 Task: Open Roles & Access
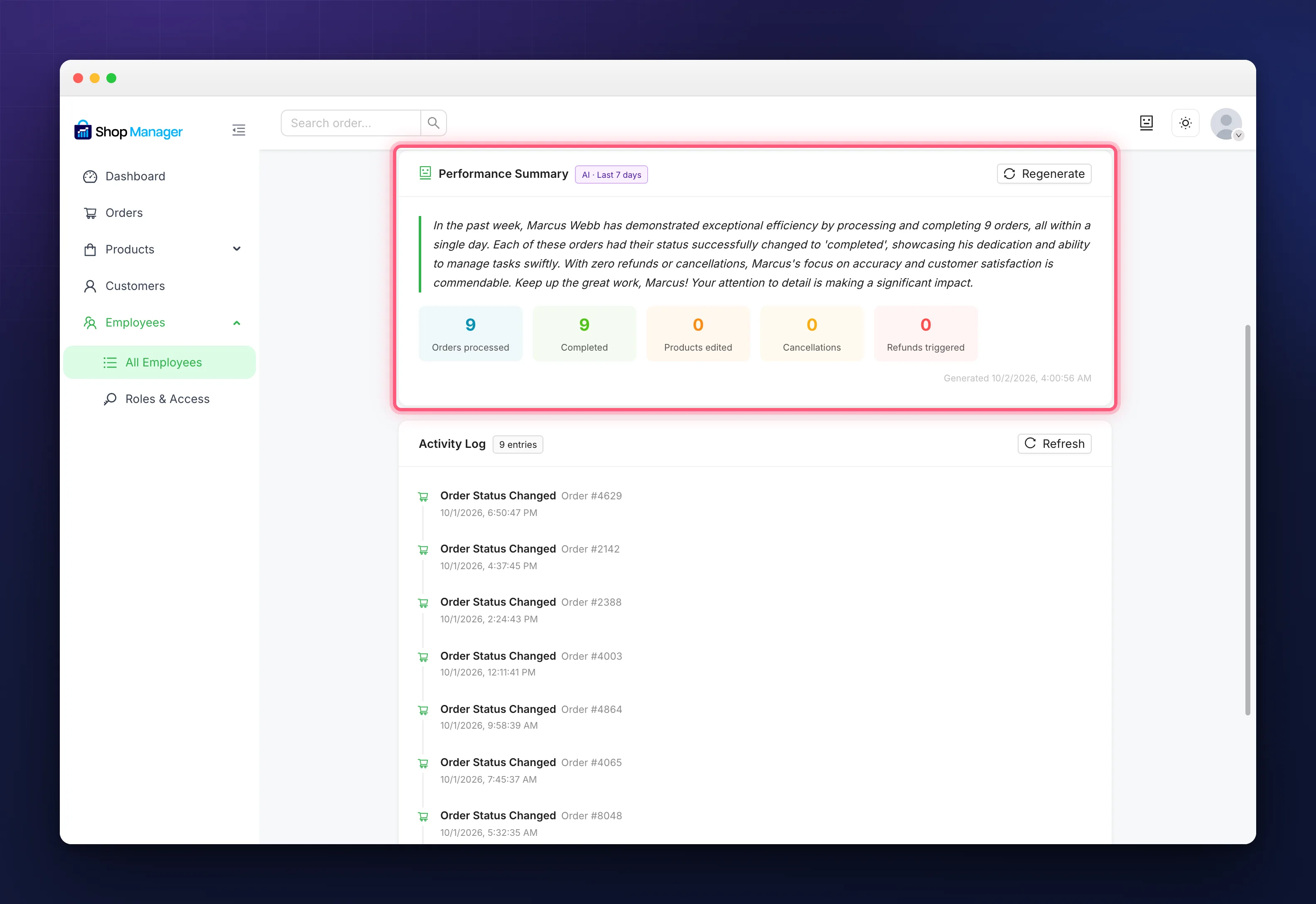pyautogui.click(x=160, y=399)
